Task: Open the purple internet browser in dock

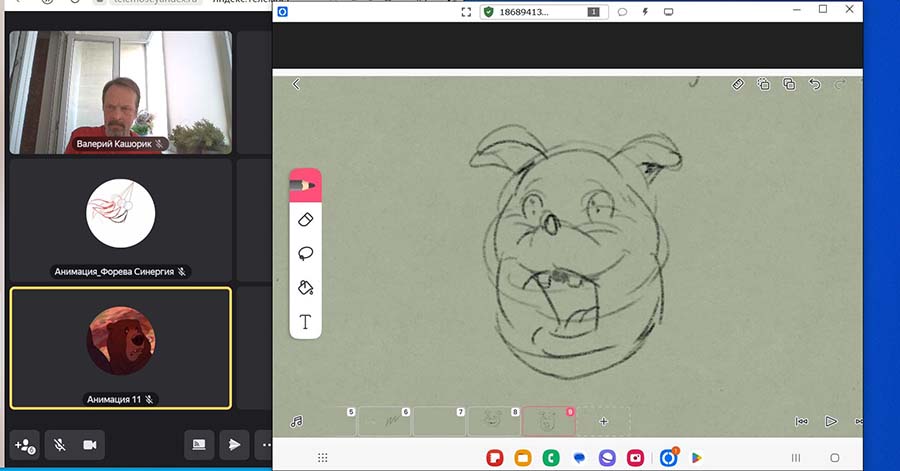Action: coord(607,458)
